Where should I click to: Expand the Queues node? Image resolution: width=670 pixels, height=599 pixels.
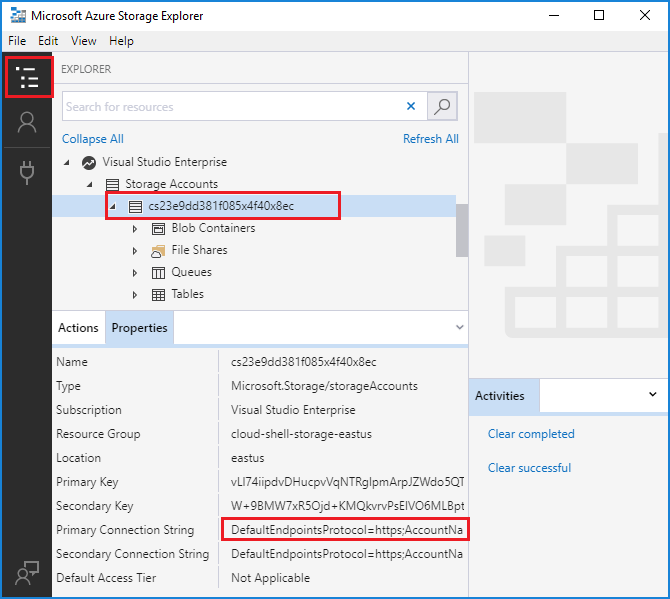click(135, 273)
